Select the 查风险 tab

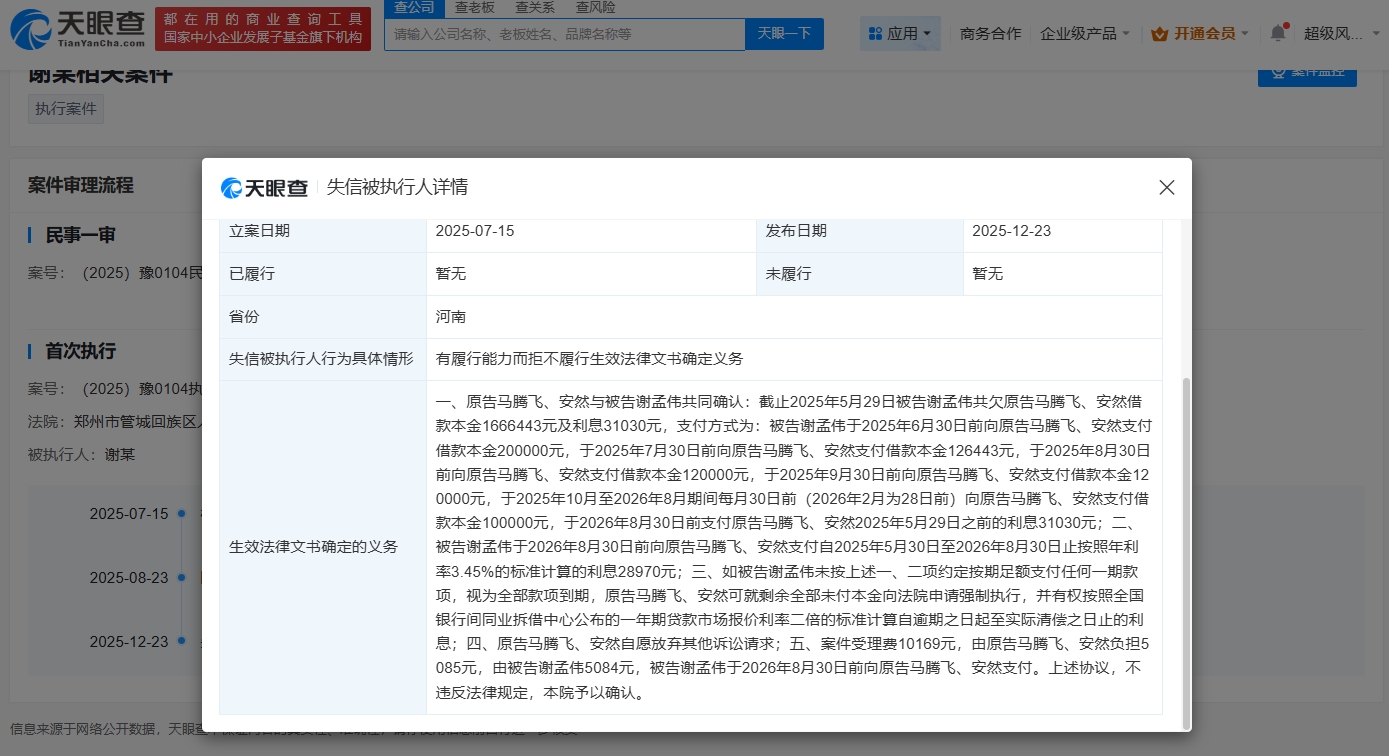point(595,7)
